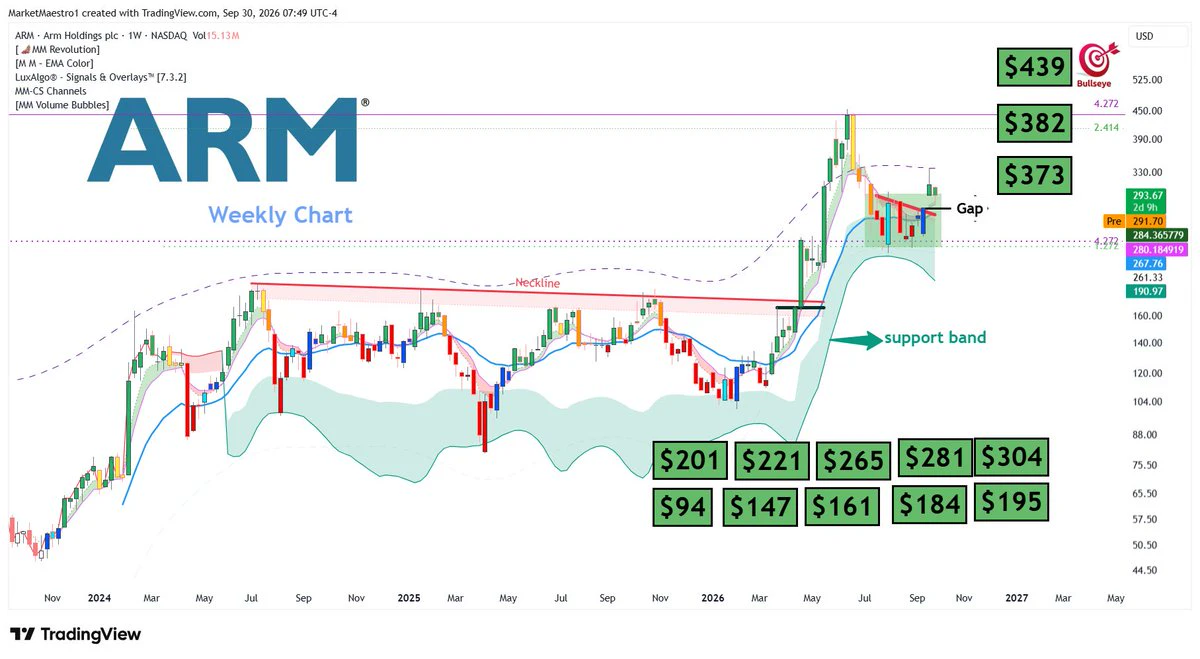Click the 2026 label on time axis
Viewport: 1200px width, 659px height.
(712, 597)
